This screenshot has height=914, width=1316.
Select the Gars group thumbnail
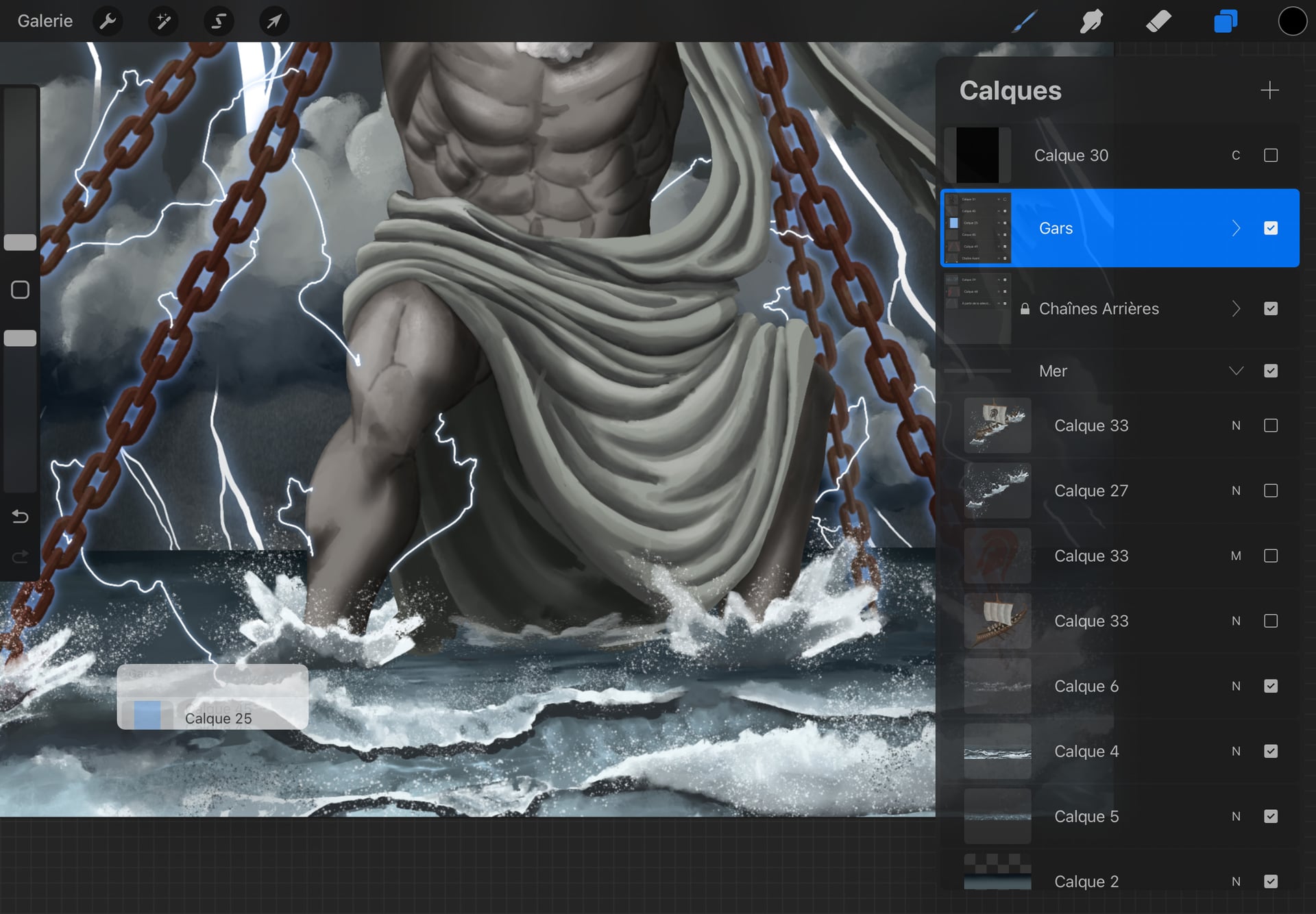977,228
